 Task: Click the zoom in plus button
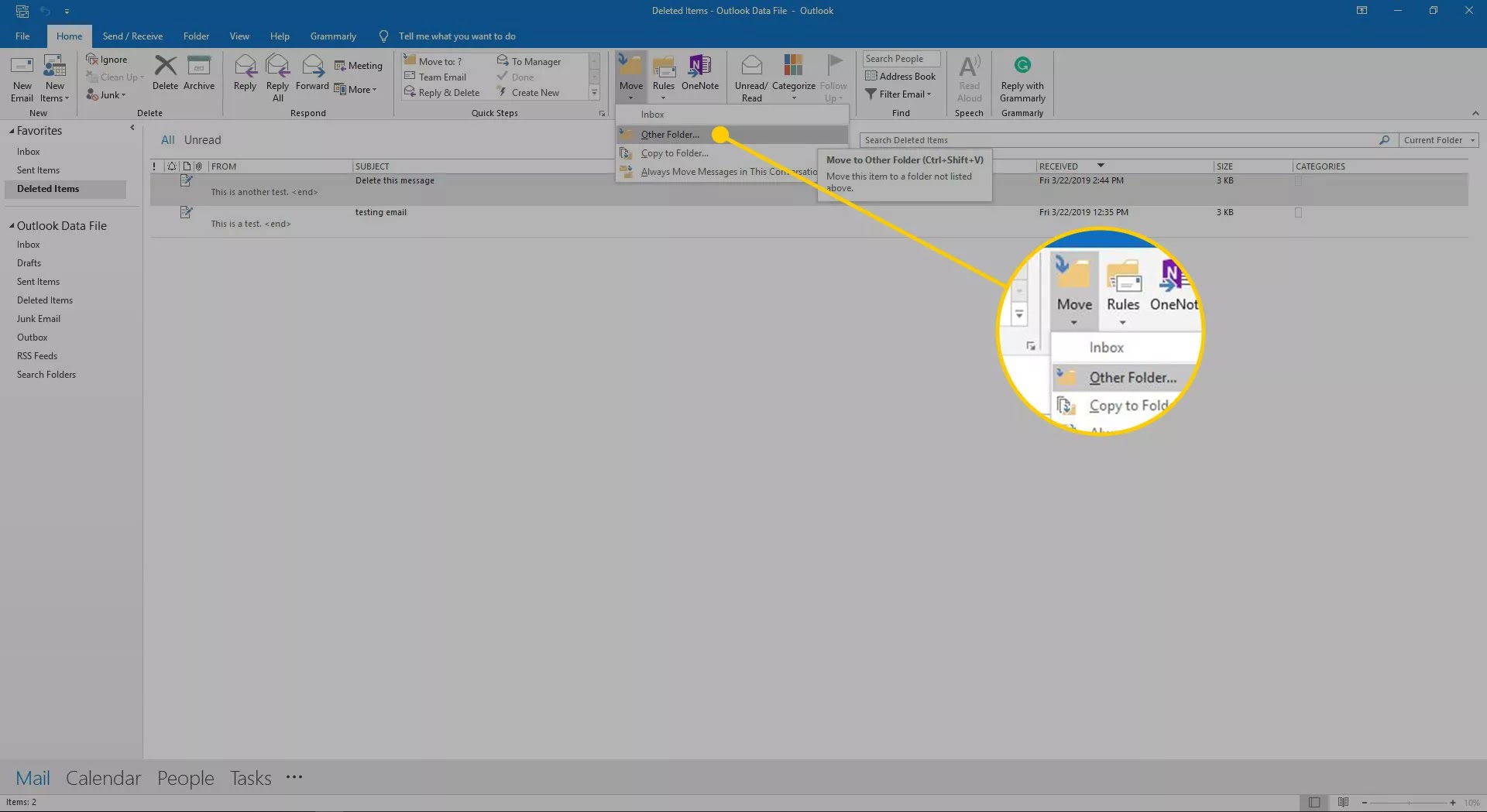coord(1453,803)
